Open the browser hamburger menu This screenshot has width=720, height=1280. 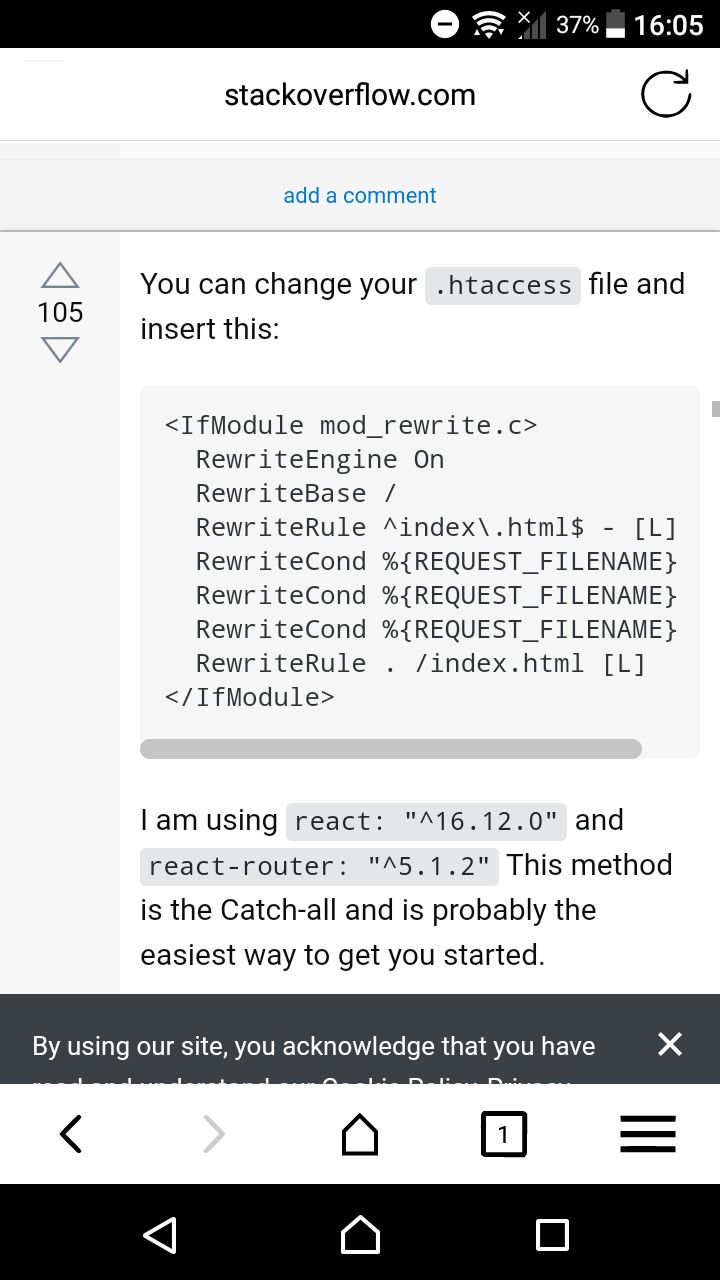[x=648, y=1134]
